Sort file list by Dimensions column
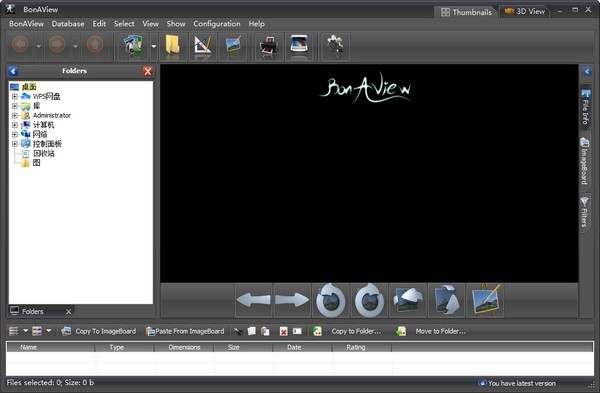Viewport: 600px width, 393px height. [x=184, y=347]
